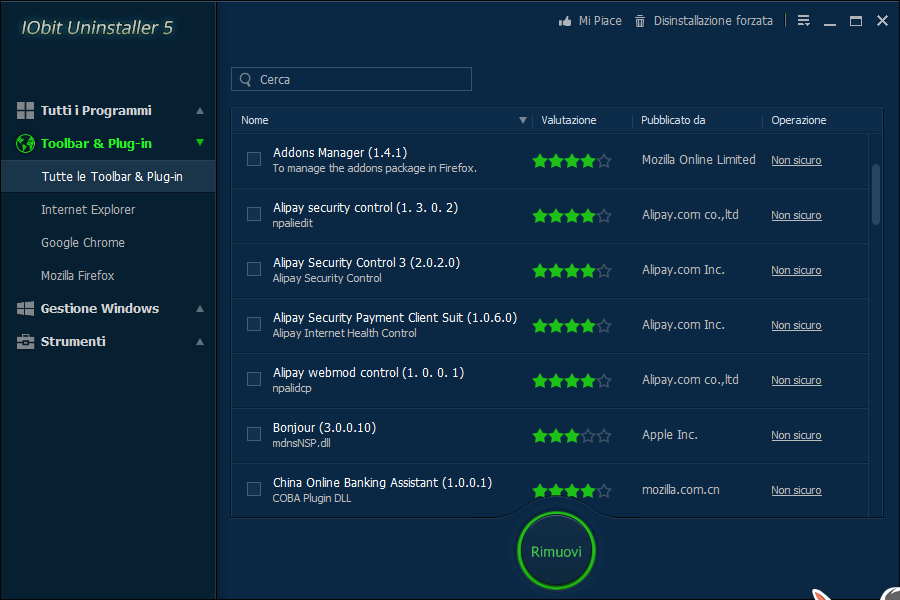The height and width of the screenshot is (600, 900).
Task: Click Non sicuro for China Online Banking Assistant
Action: (796, 490)
